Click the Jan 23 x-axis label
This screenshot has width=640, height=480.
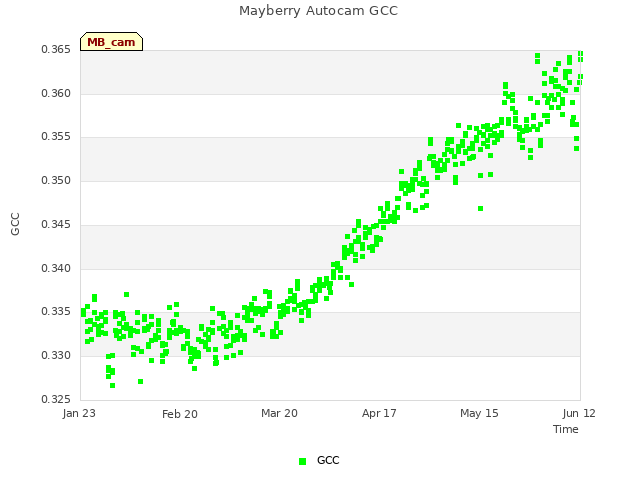tap(79, 413)
